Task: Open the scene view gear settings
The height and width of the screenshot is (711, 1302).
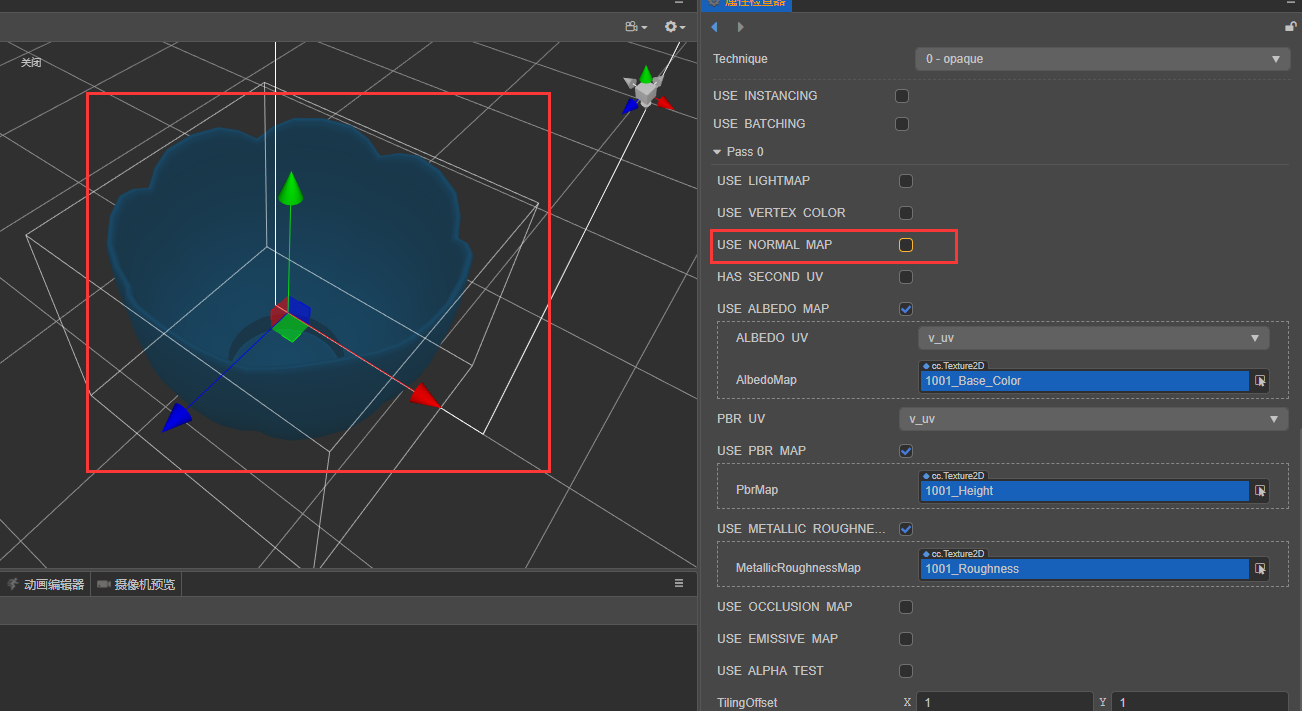Action: click(x=675, y=27)
